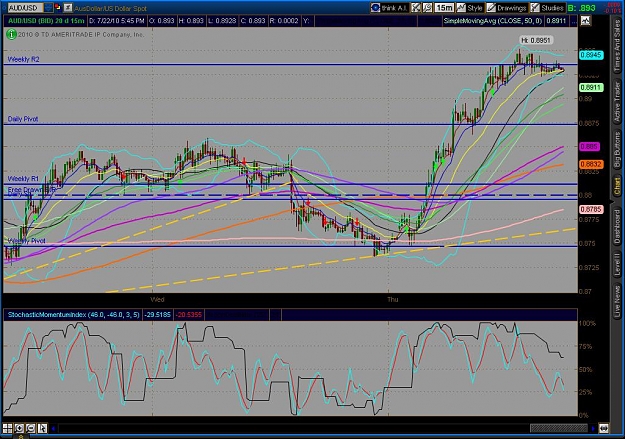The width and height of the screenshot is (625, 439).
Task: Open the Times And Sales side tab
Action: pos(617,46)
